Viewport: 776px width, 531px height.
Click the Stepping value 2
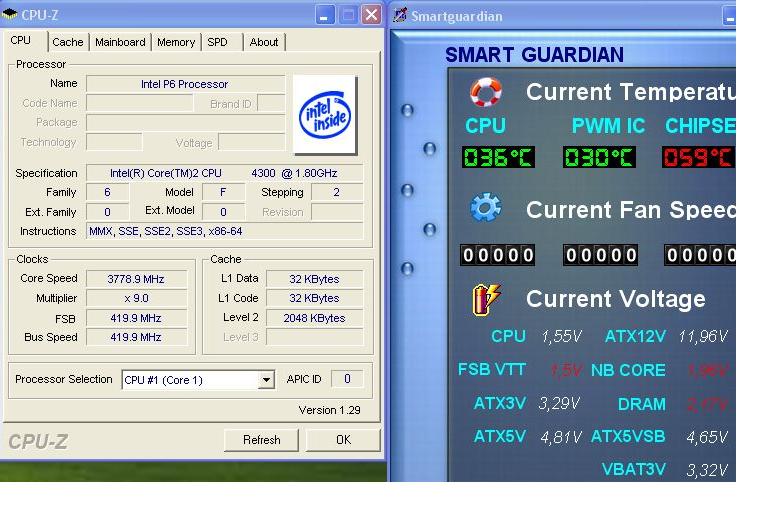(x=337, y=192)
